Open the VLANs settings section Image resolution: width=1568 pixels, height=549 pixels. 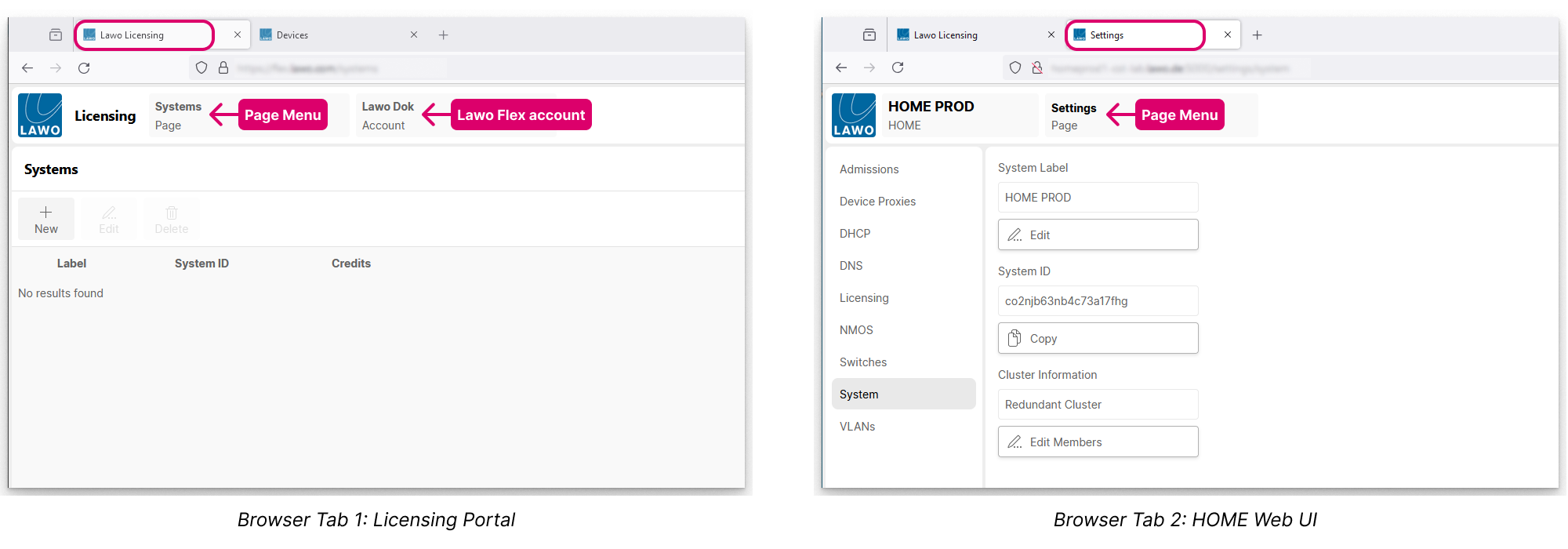pyautogui.click(x=857, y=427)
